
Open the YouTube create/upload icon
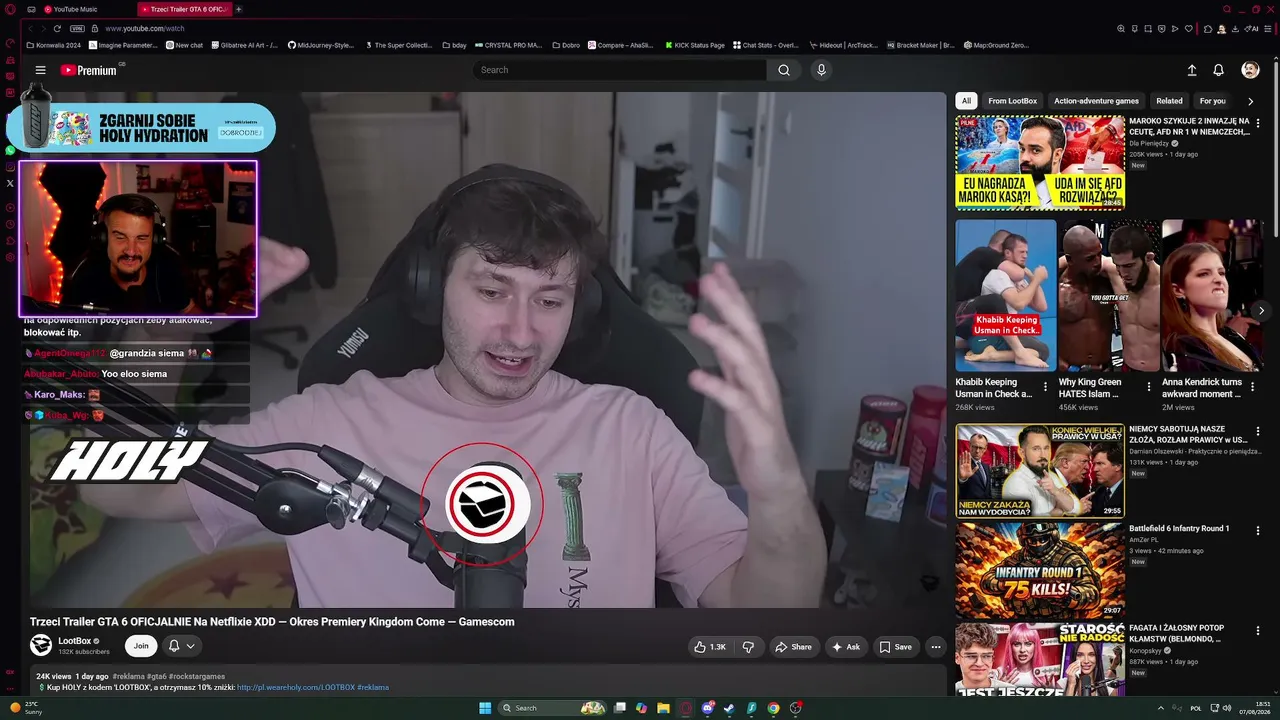point(1192,70)
